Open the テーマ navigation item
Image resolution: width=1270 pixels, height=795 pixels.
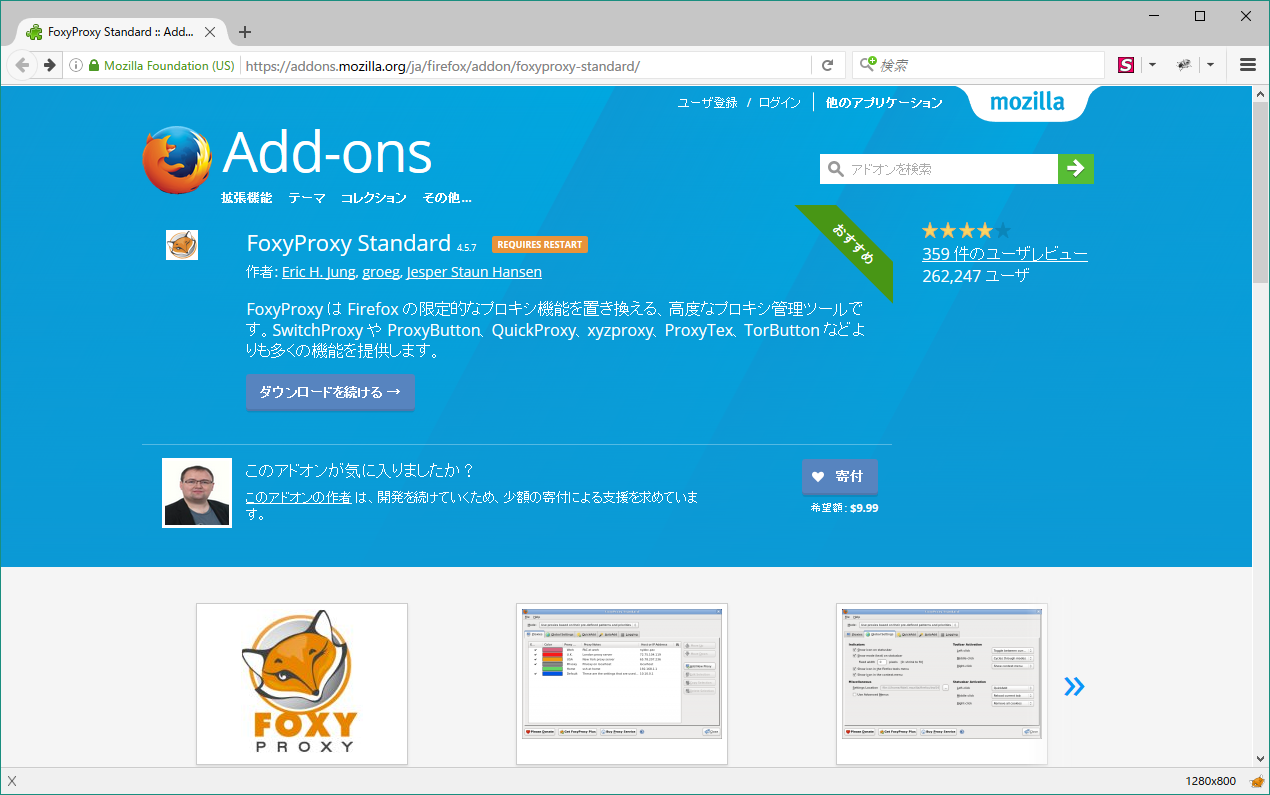[x=307, y=198]
